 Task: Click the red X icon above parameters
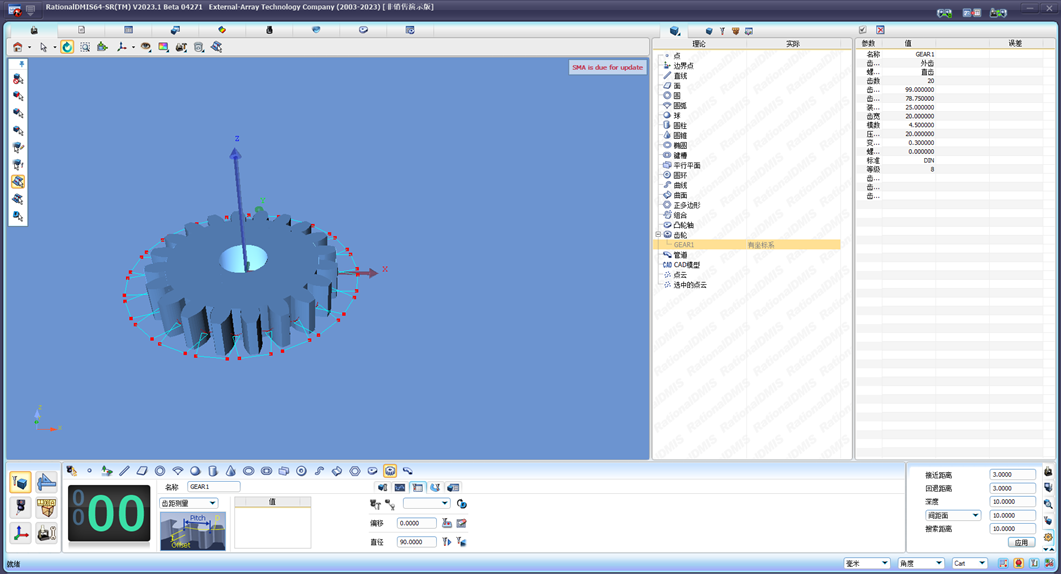point(880,31)
